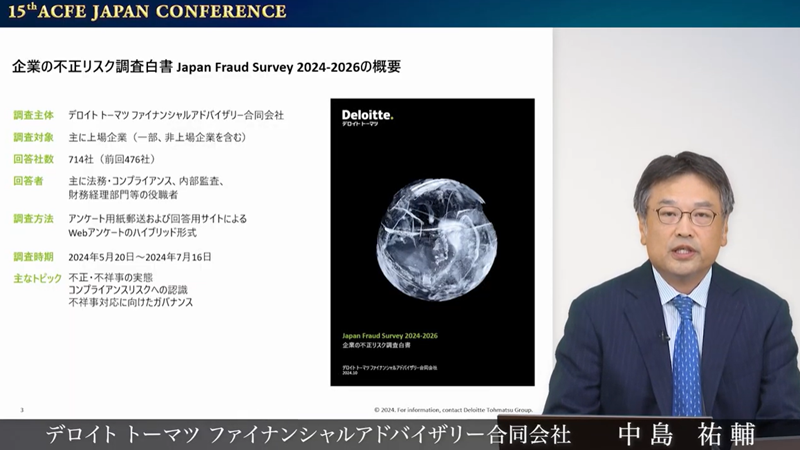Viewport: 800px width, 450px height.
Task: Click the speaker name 中島 祐輔 in the caption
Action: coord(686,435)
